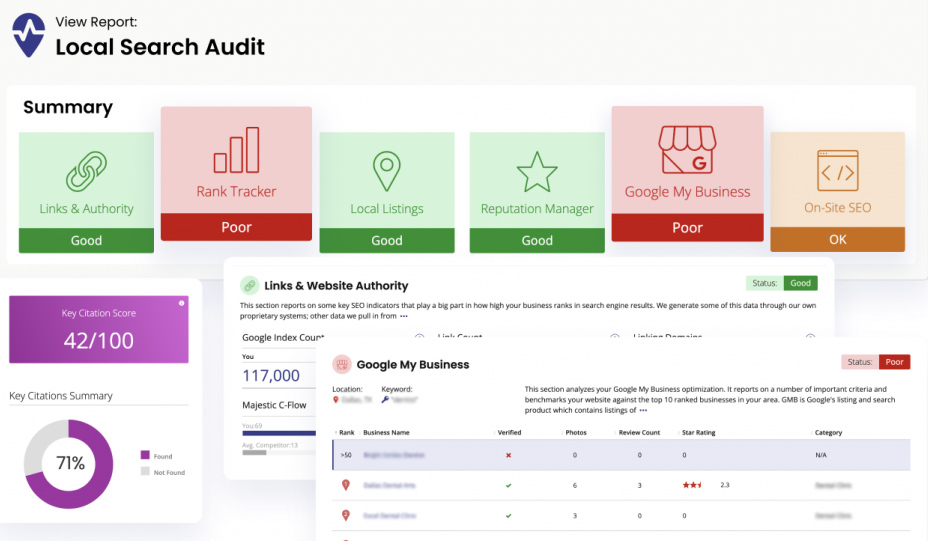928x541 pixels.
Task: Open the Google My Business storefront icon
Action: click(687, 150)
